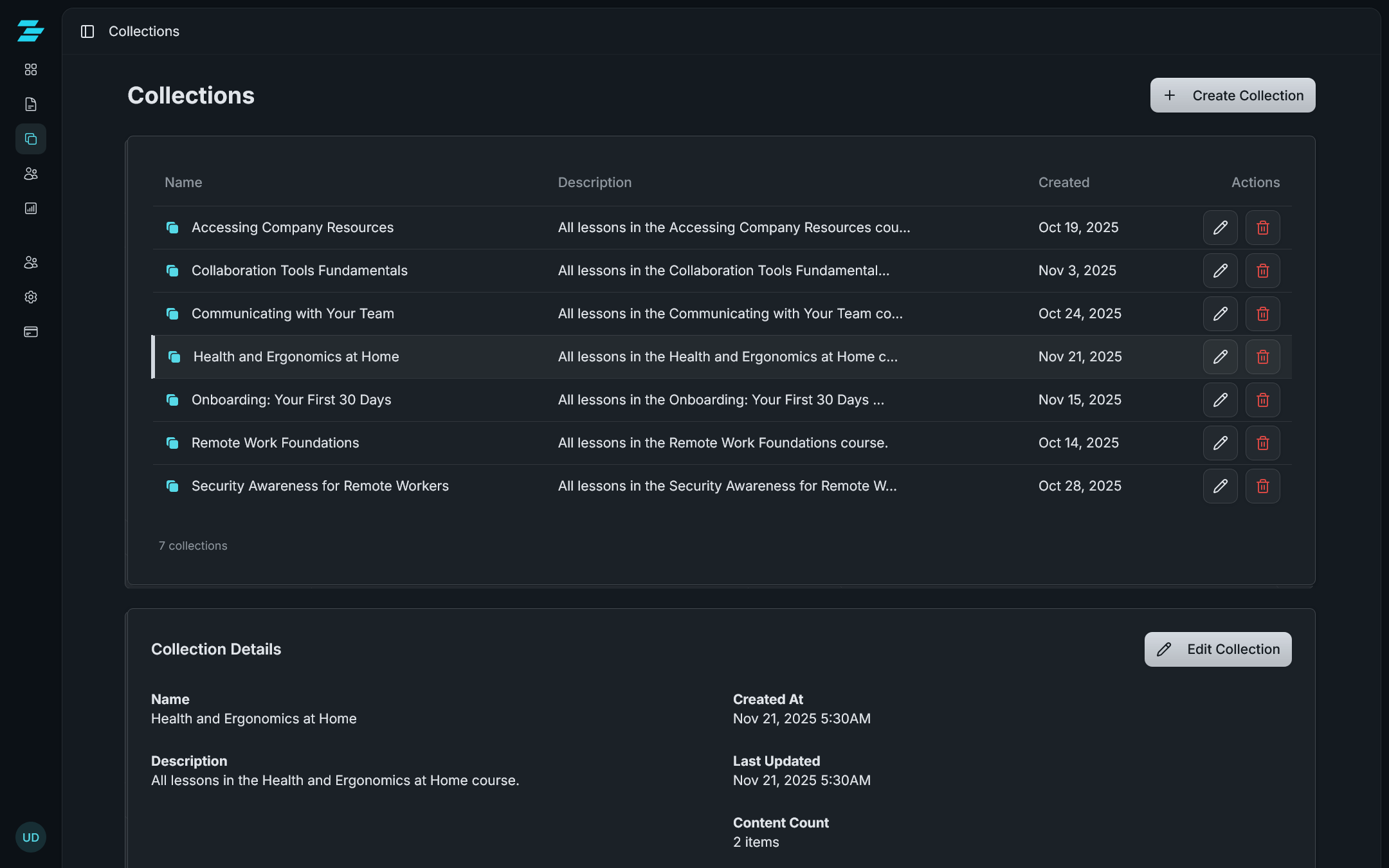Select the Remote Work Foundations row name
The width and height of the screenshot is (1389, 868).
point(275,443)
